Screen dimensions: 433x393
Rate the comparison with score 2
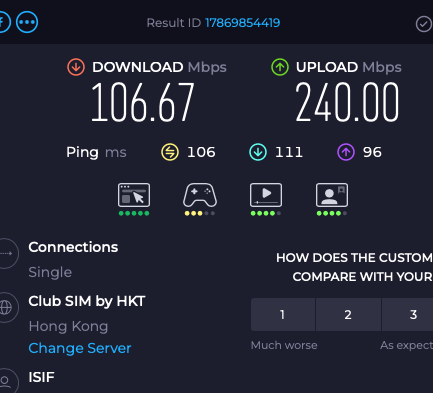coord(348,314)
